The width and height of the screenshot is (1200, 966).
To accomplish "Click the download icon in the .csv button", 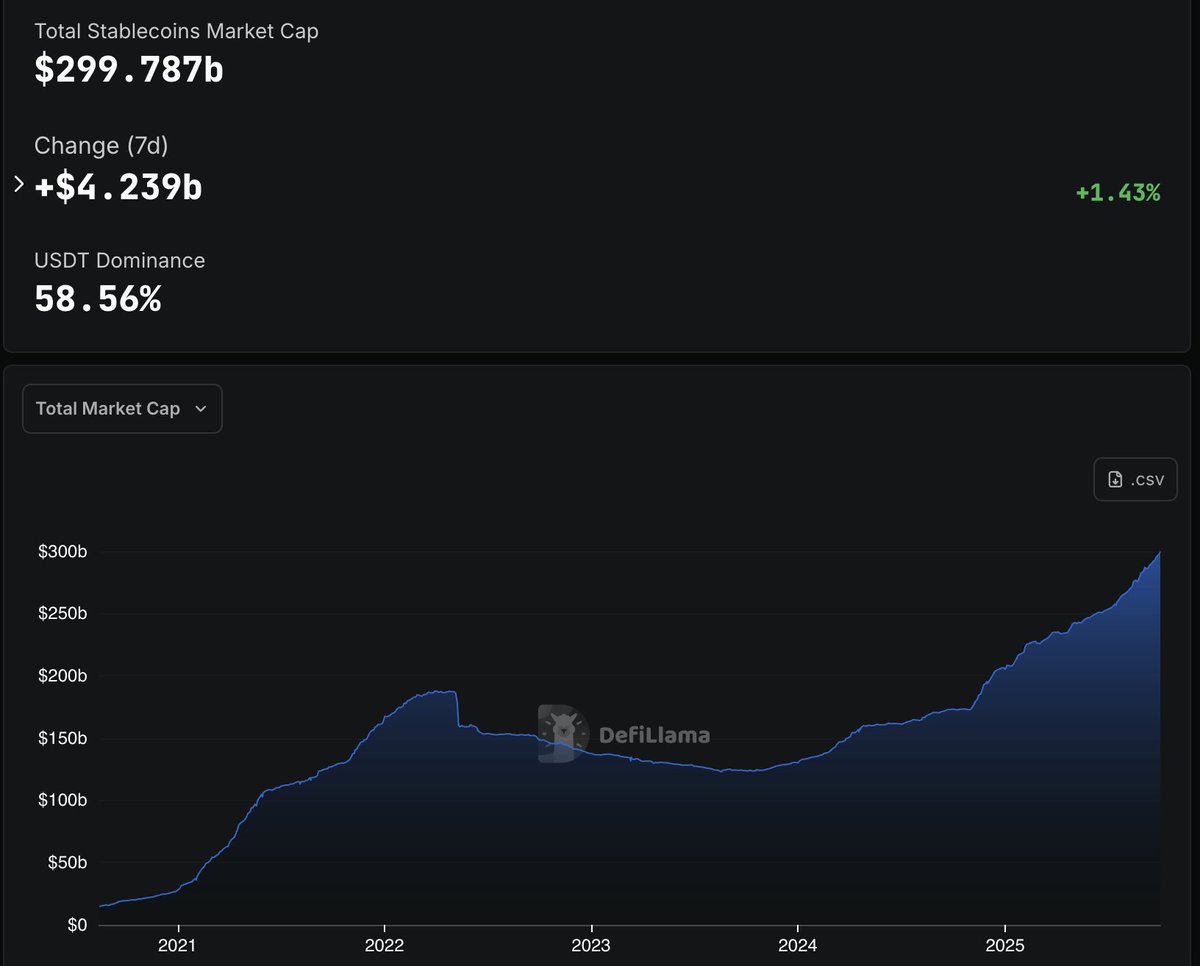I will point(1115,479).
